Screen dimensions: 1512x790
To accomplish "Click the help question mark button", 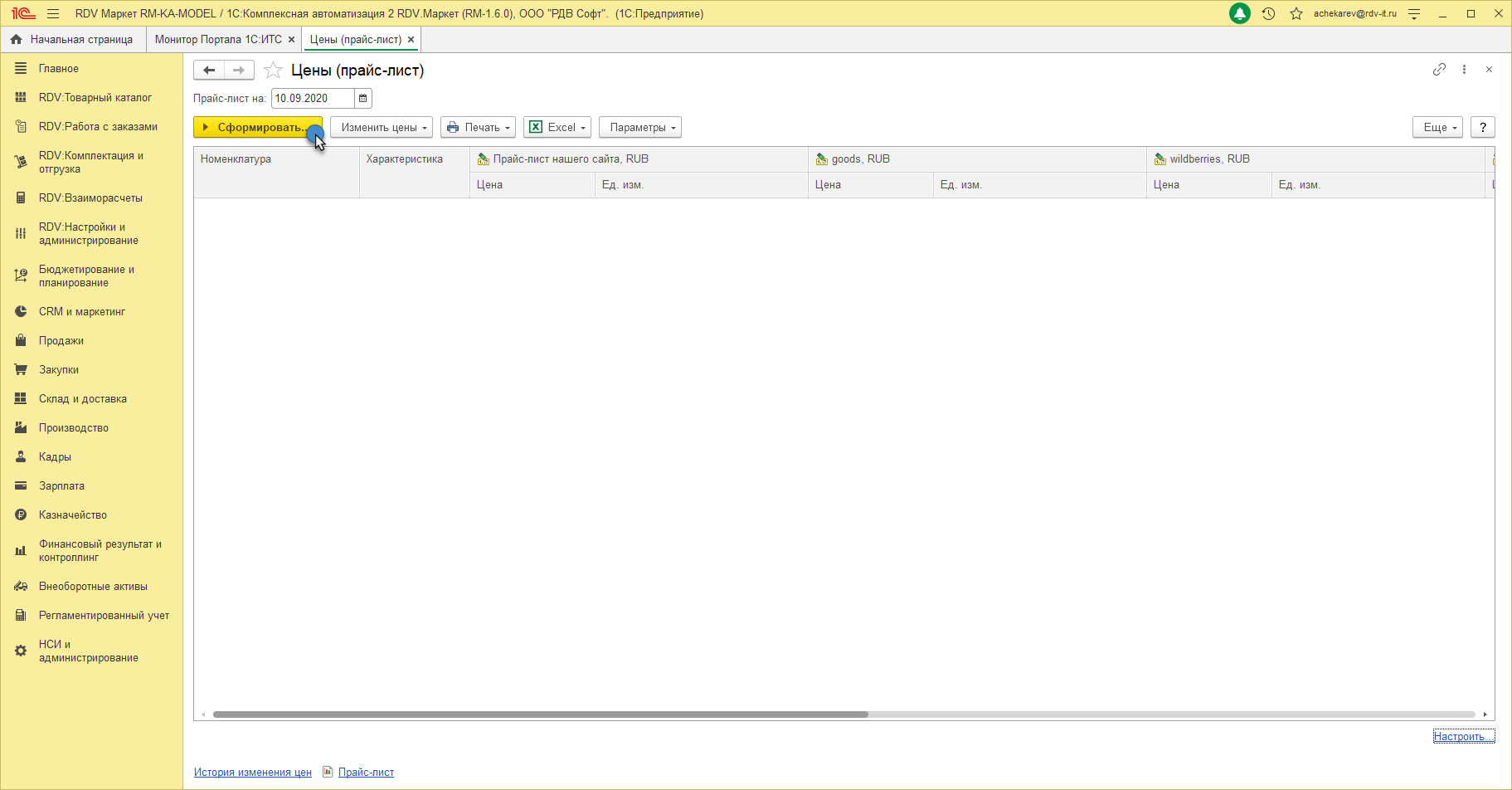I will (x=1482, y=128).
